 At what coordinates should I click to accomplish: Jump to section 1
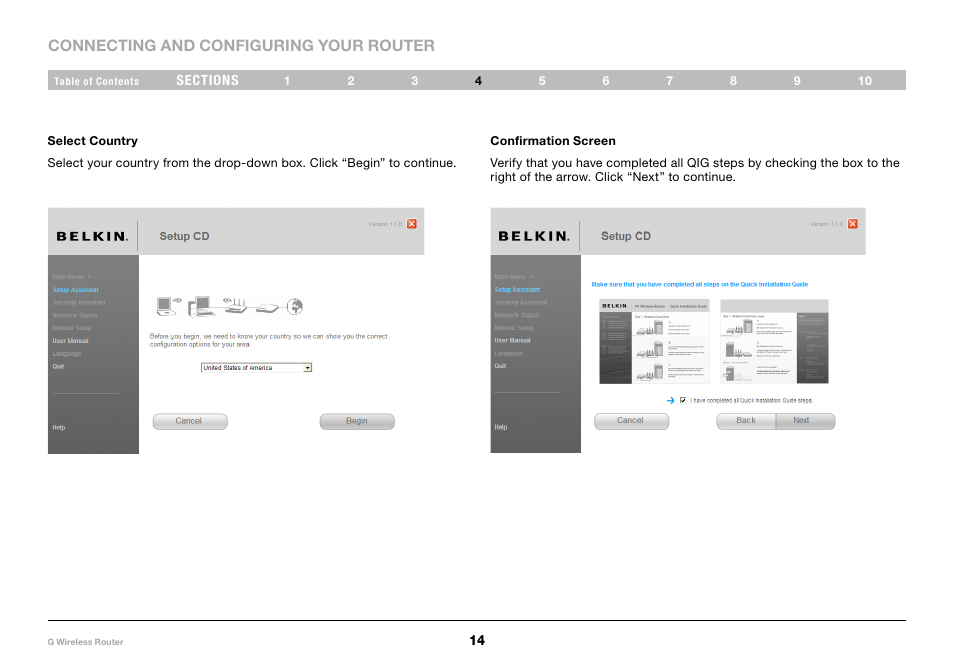pos(287,81)
